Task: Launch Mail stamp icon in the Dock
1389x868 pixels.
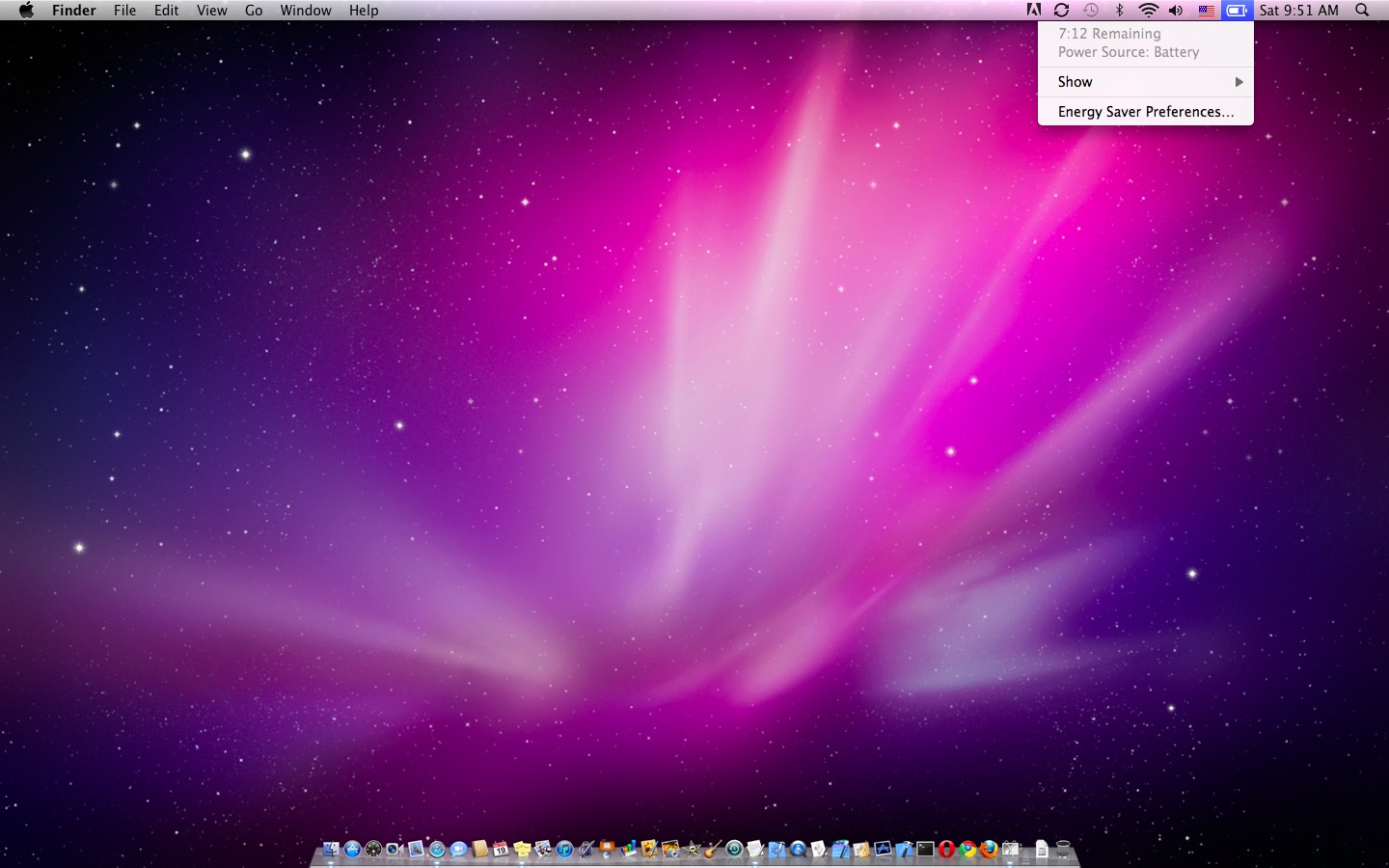Action: point(416,849)
